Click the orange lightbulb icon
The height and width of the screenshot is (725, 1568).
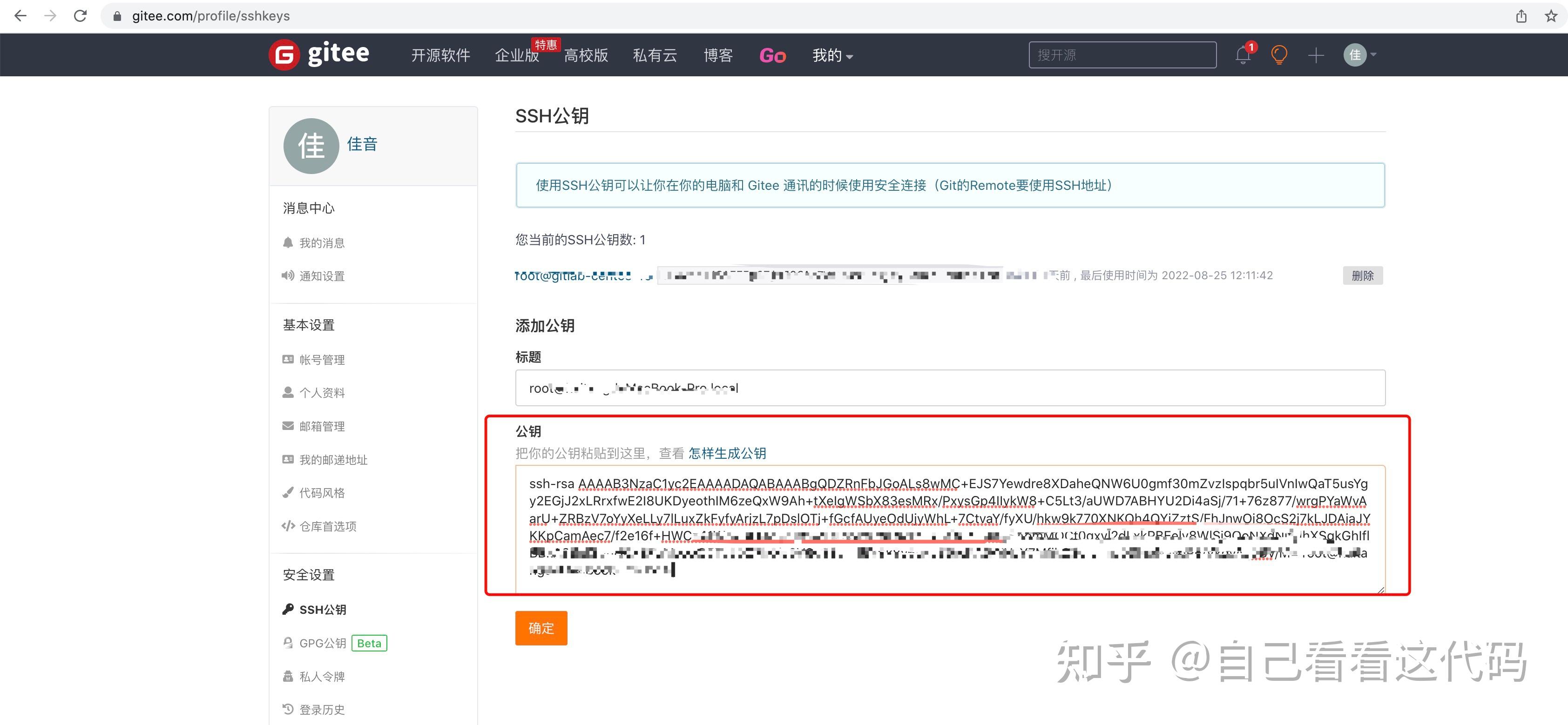1279,55
